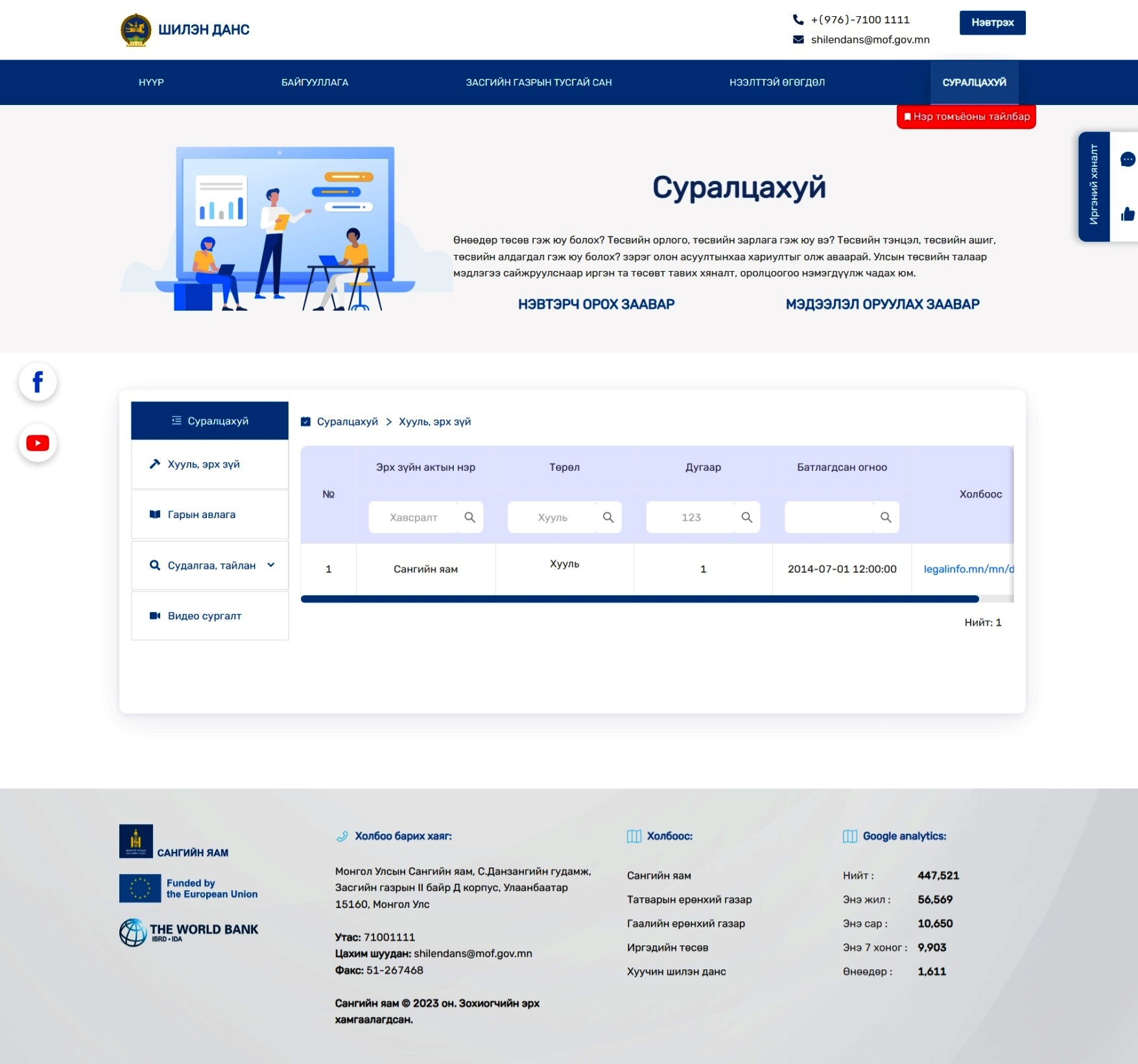The height and width of the screenshot is (1064, 1138).
Task: Expand the Судалгаа, тайлан submenu
Action: point(271,565)
